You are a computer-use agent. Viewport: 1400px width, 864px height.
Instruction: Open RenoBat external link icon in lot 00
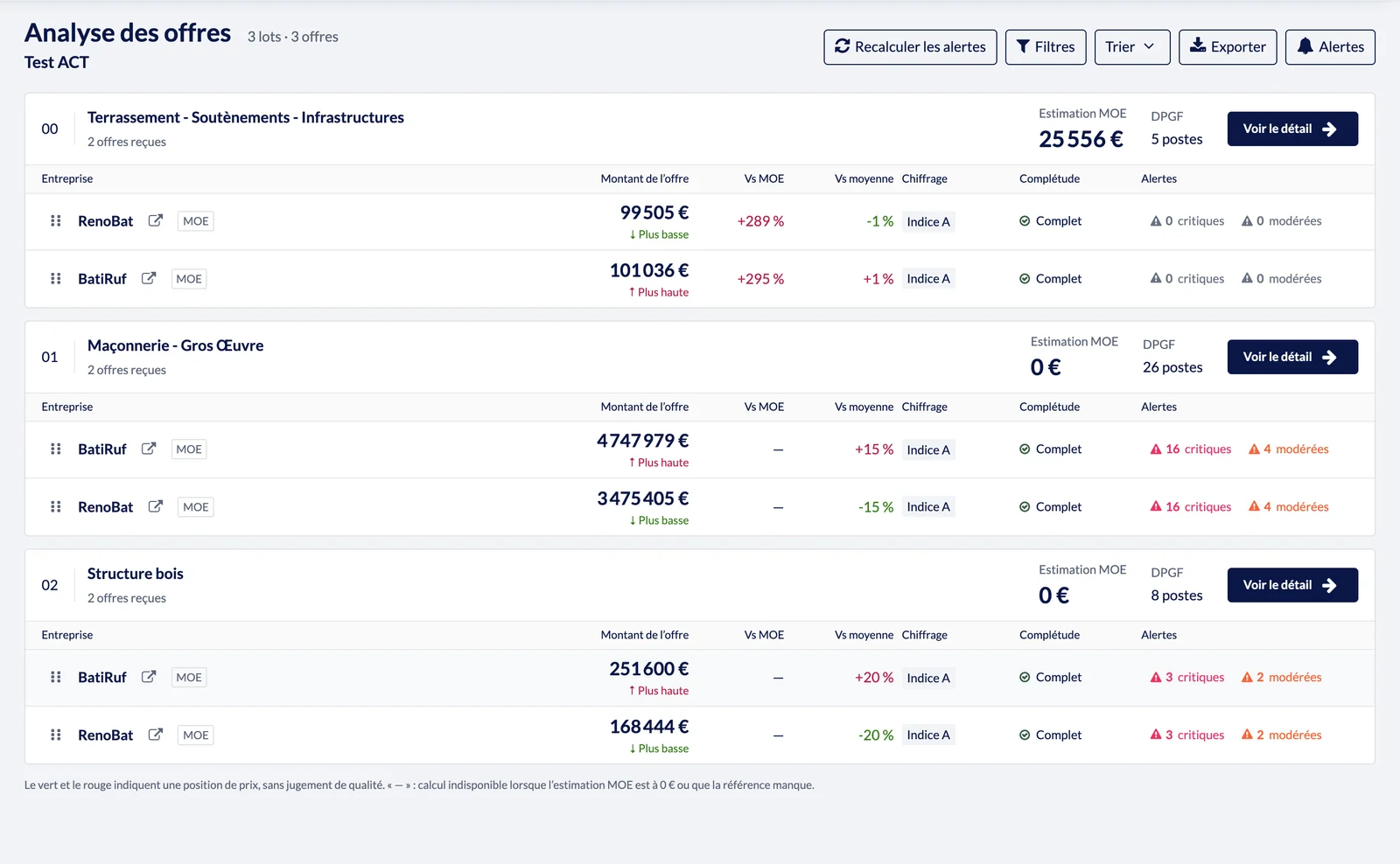(x=155, y=220)
